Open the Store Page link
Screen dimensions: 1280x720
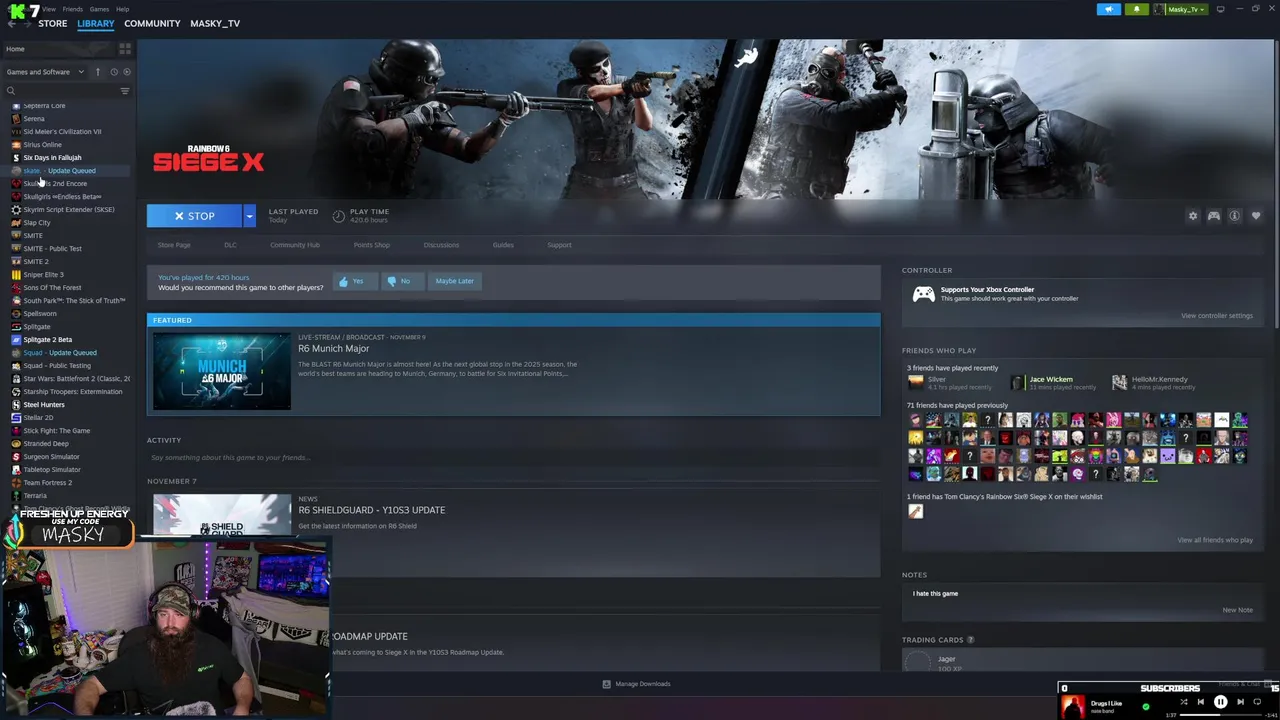pyautogui.click(x=174, y=245)
